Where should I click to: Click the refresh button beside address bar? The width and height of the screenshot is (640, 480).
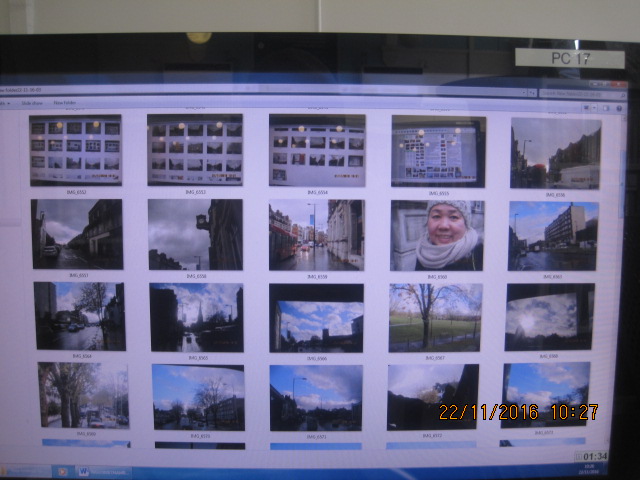click(532, 93)
